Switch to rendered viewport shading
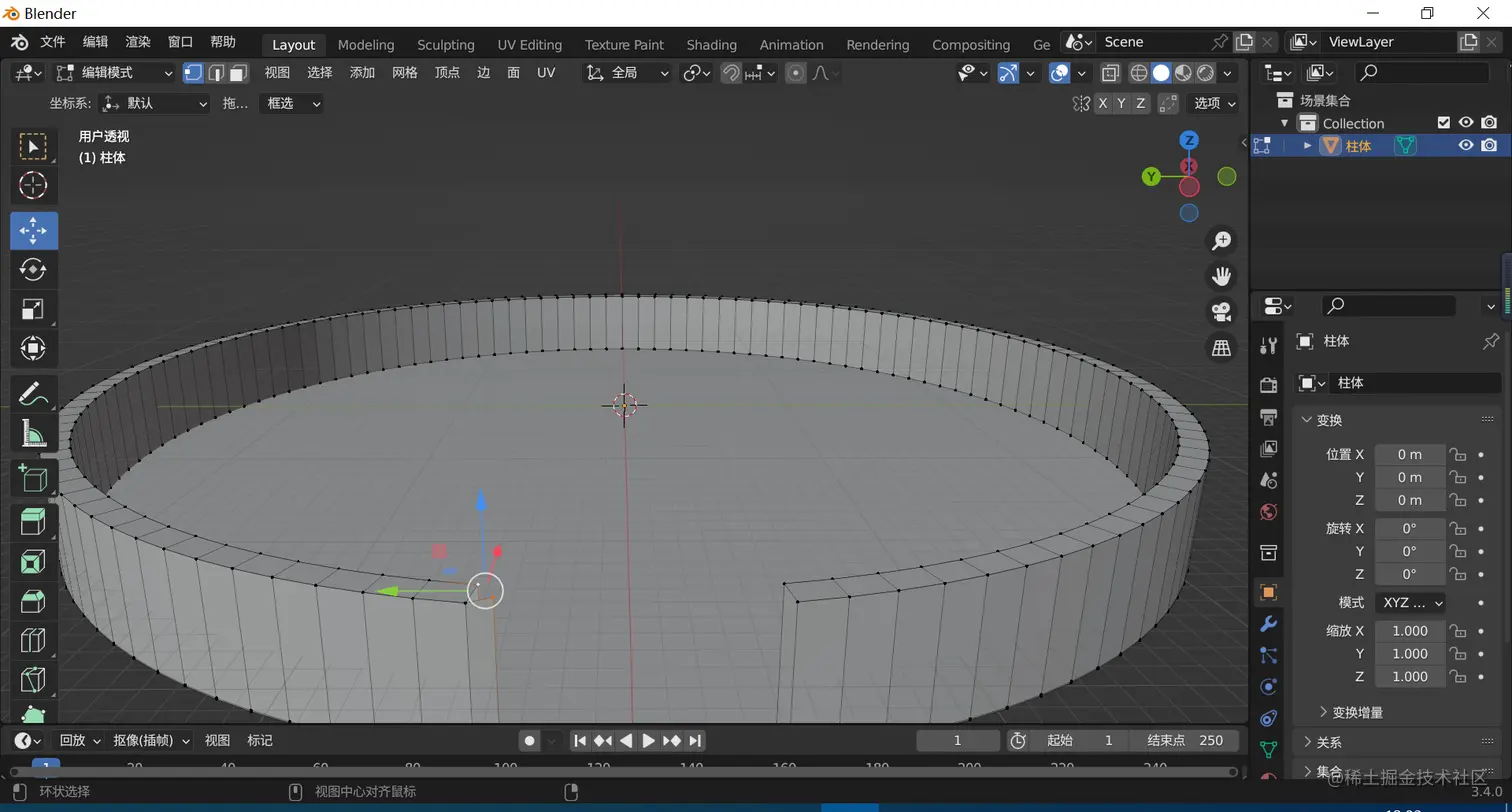Image resolution: width=1512 pixels, height=812 pixels. tap(1205, 73)
